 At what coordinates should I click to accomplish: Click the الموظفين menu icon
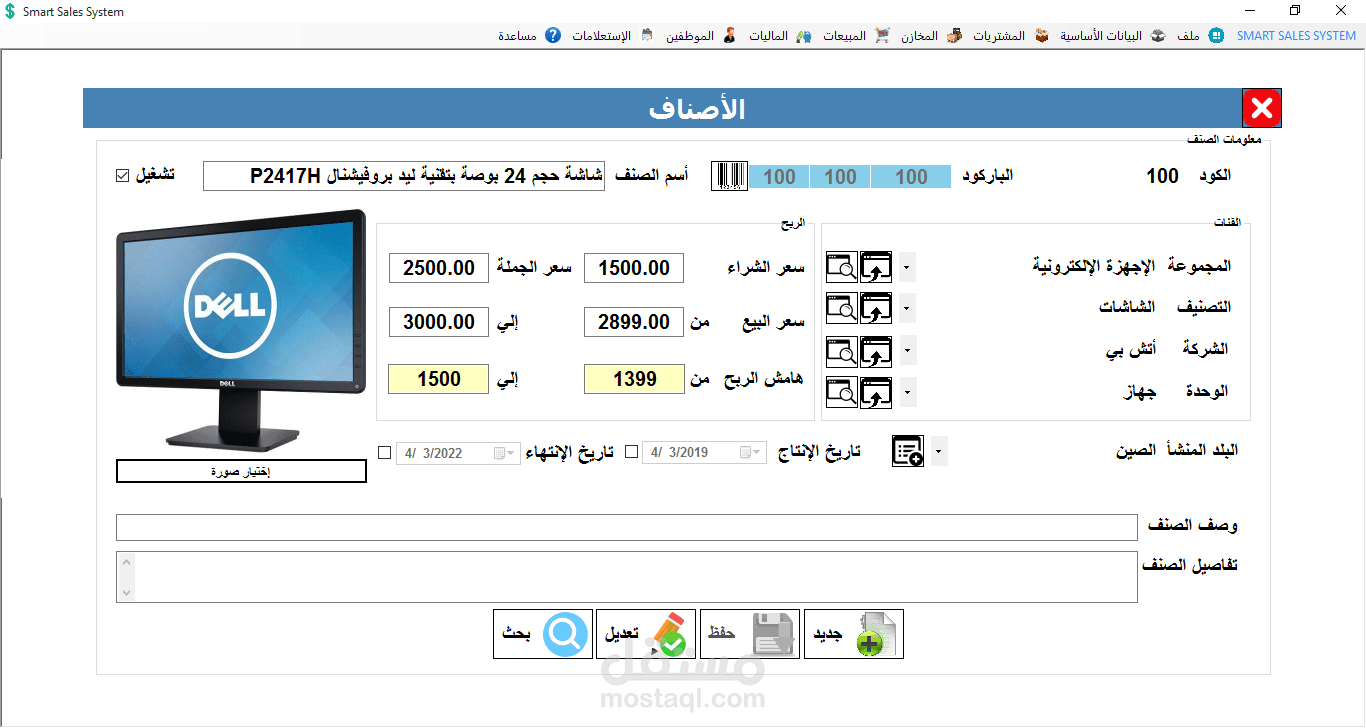pos(646,36)
